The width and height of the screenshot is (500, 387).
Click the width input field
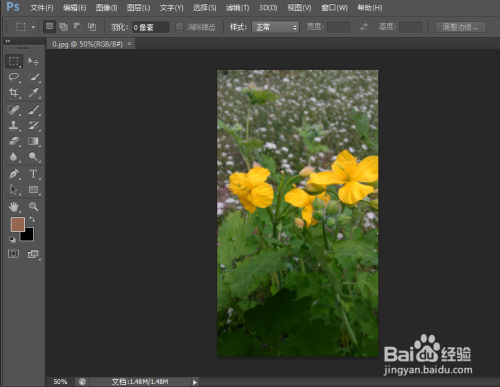pos(338,27)
